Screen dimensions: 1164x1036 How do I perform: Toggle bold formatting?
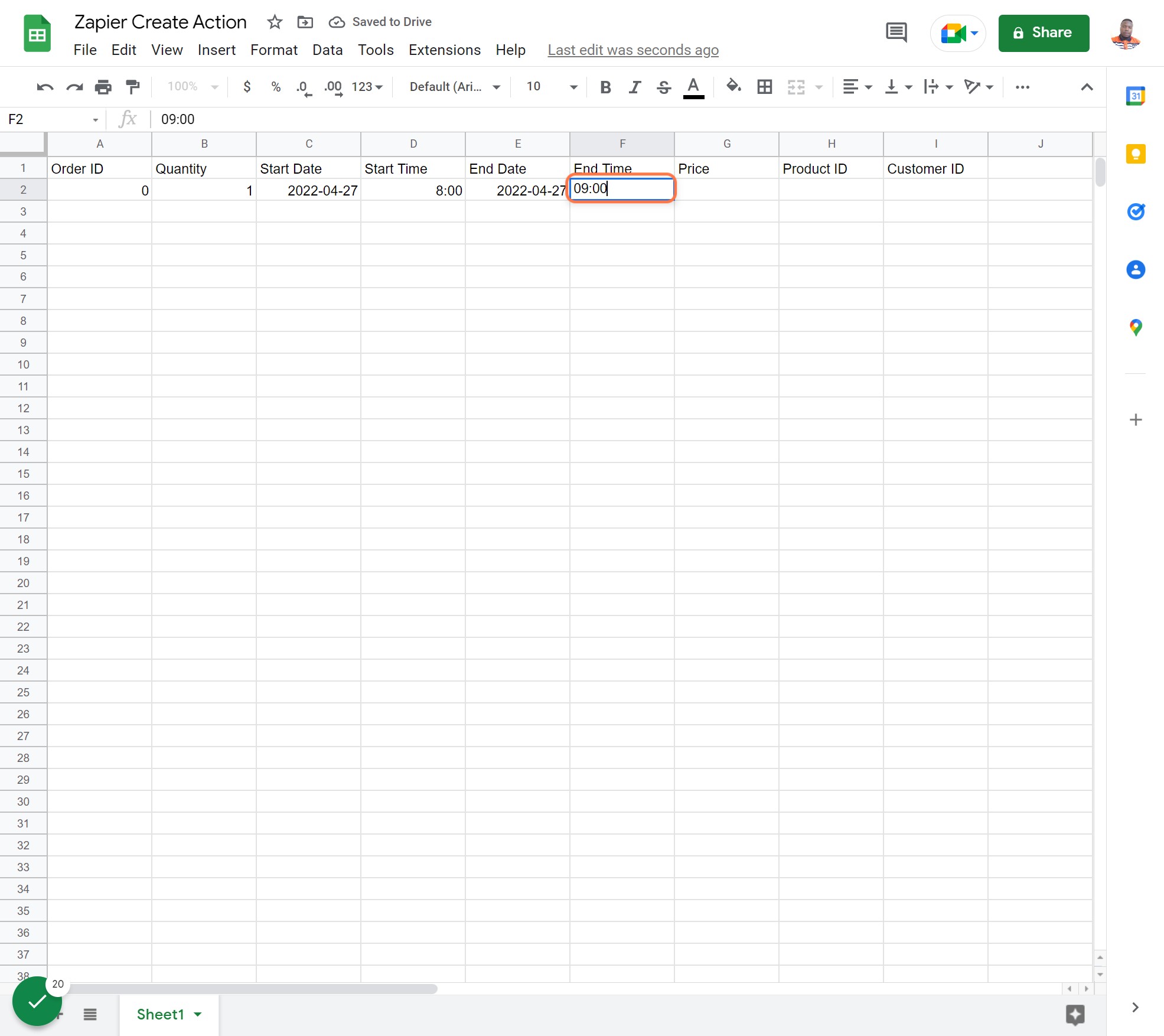coord(605,87)
